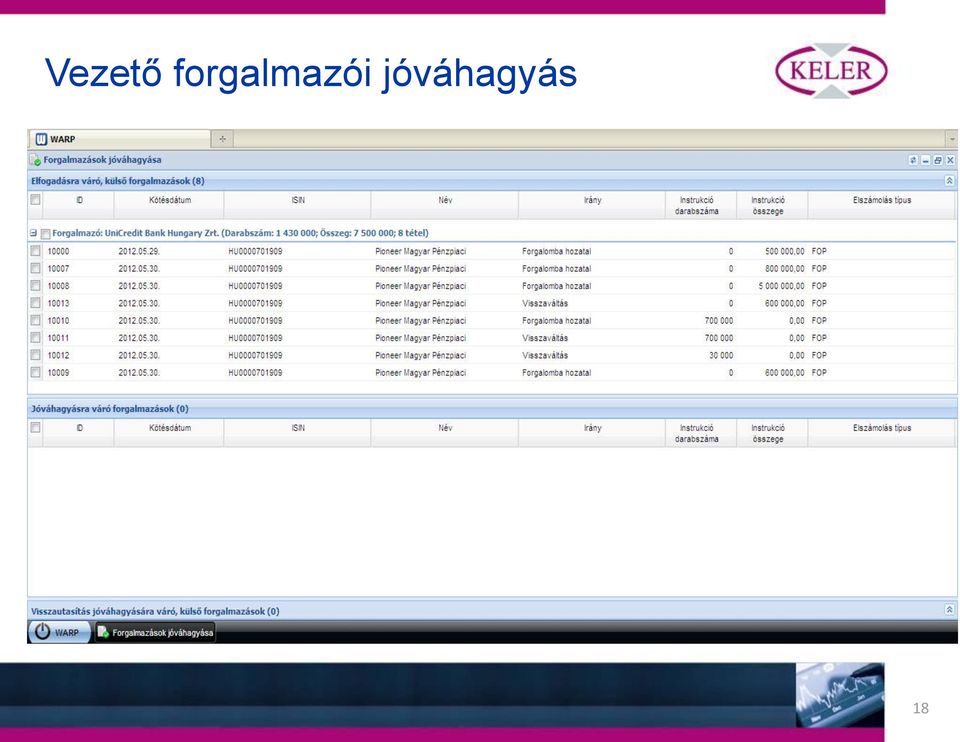
Task: Click the WARP power start button
Action: (x=58, y=632)
